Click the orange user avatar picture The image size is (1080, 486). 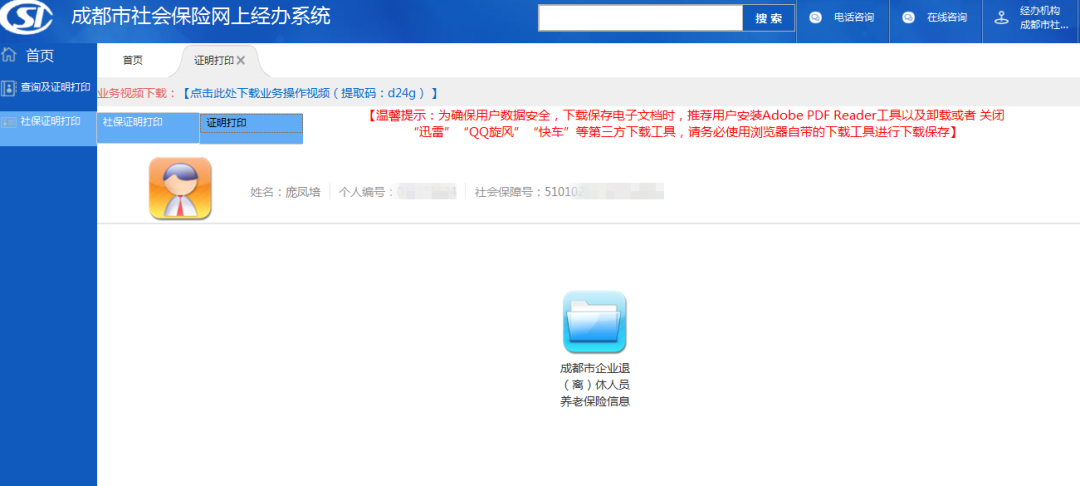coord(180,188)
